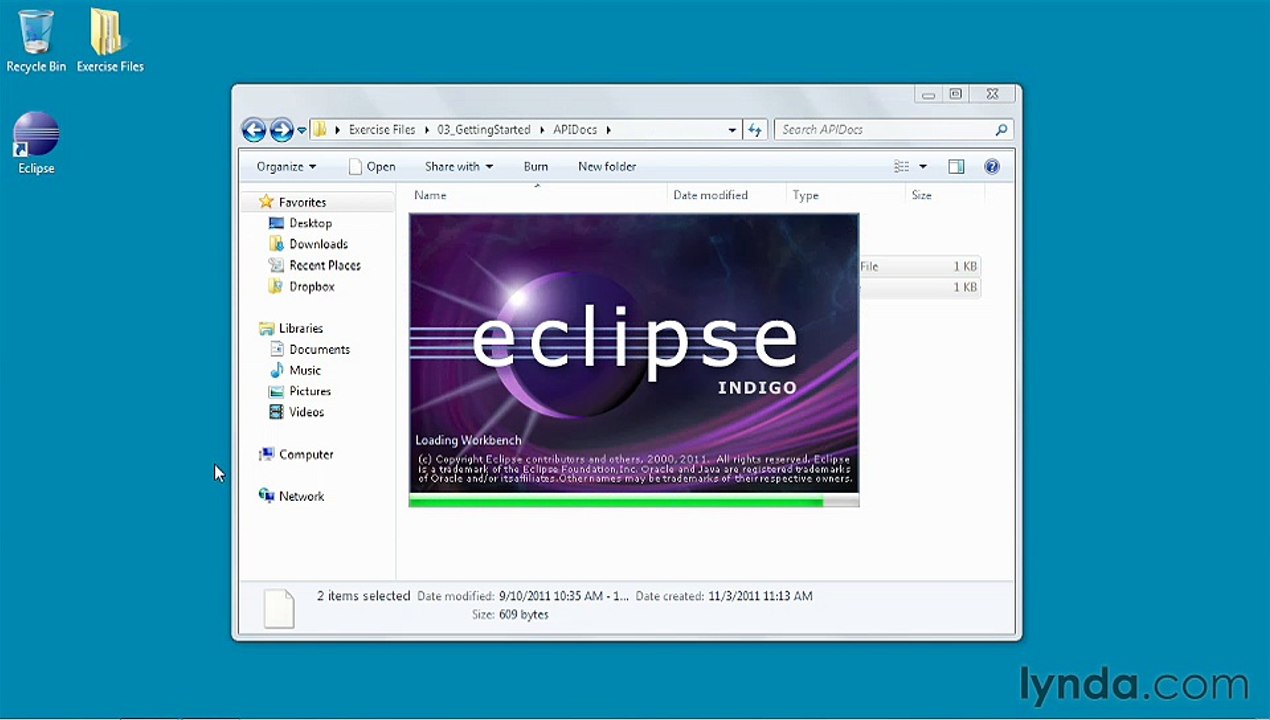
Task: Expand arrow after APIDocs breadcrumb
Action: [x=608, y=130]
